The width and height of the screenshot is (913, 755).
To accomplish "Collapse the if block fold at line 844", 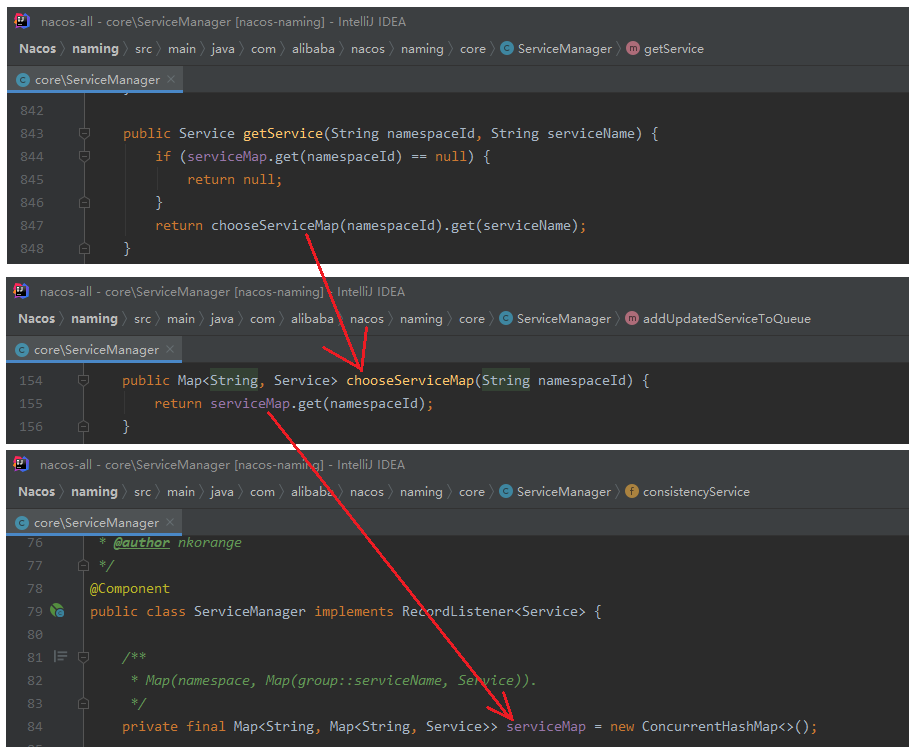I will (84, 156).
